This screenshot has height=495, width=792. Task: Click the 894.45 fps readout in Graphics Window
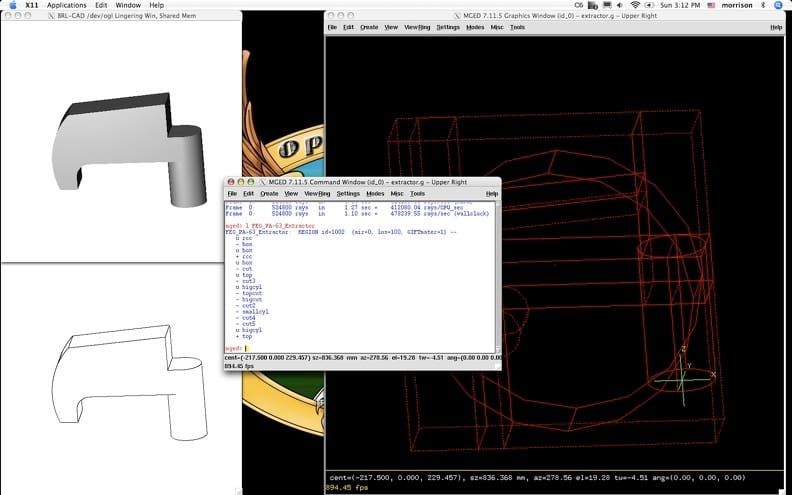pyautogui.click(x=346, y=487)
